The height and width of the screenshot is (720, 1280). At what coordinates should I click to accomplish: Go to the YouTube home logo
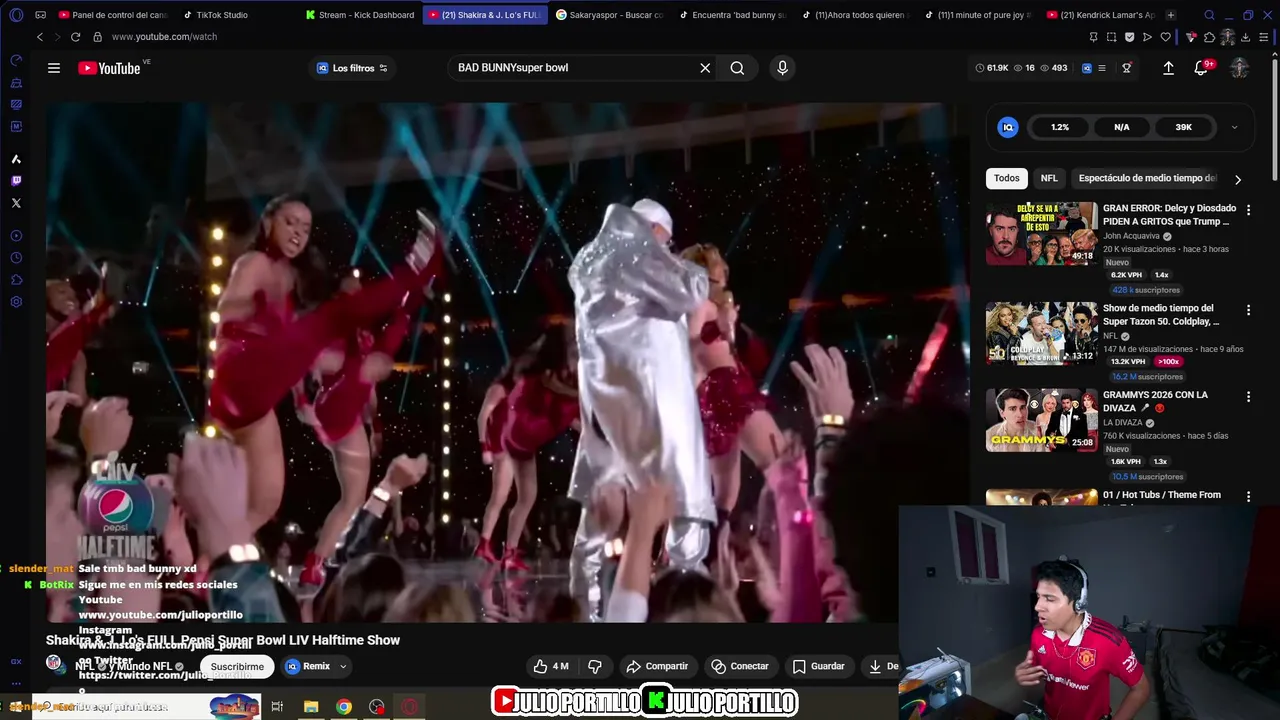tap(109, 68)
